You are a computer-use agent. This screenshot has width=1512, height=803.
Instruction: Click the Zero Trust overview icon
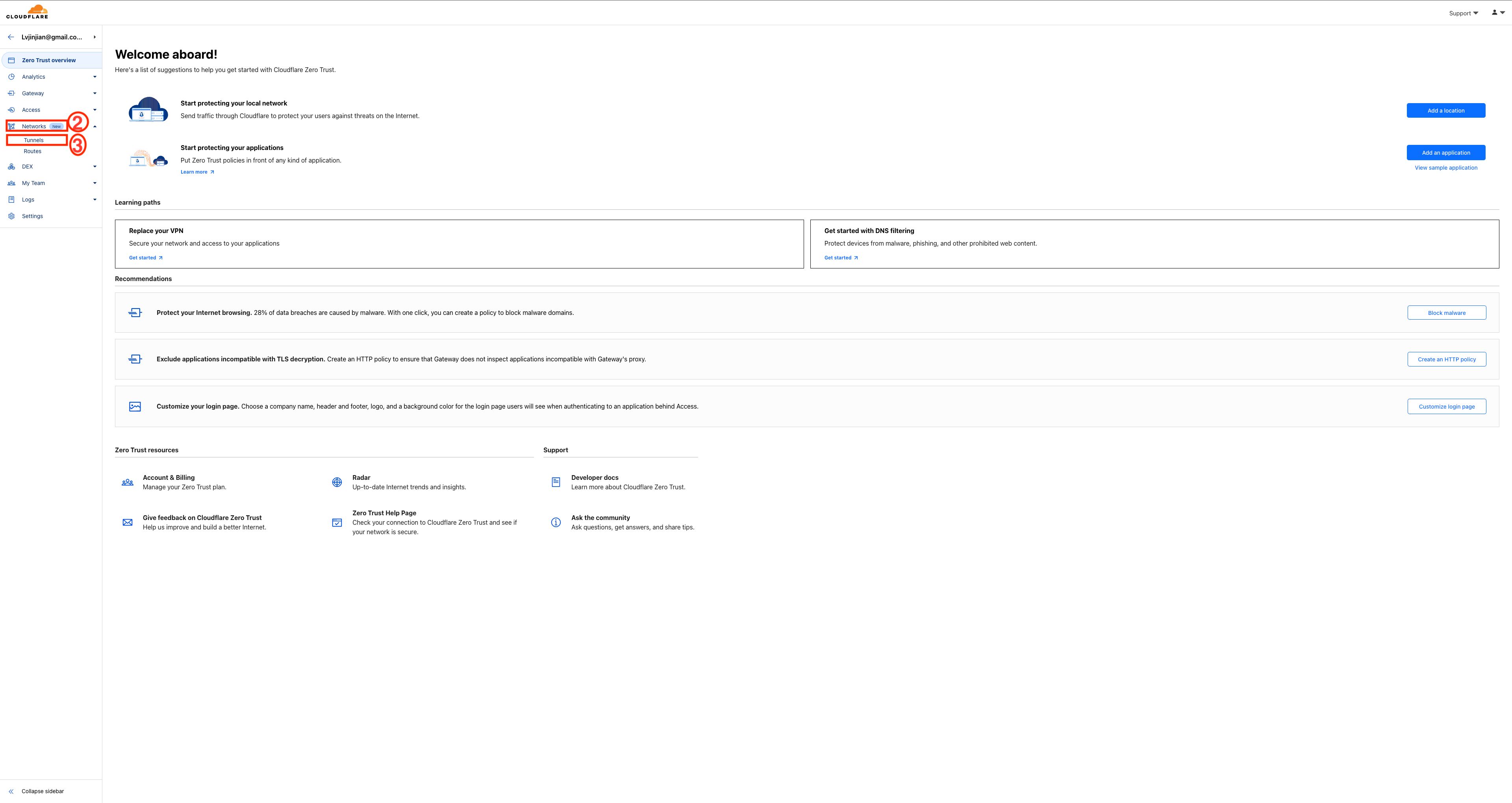coord(11,61)
